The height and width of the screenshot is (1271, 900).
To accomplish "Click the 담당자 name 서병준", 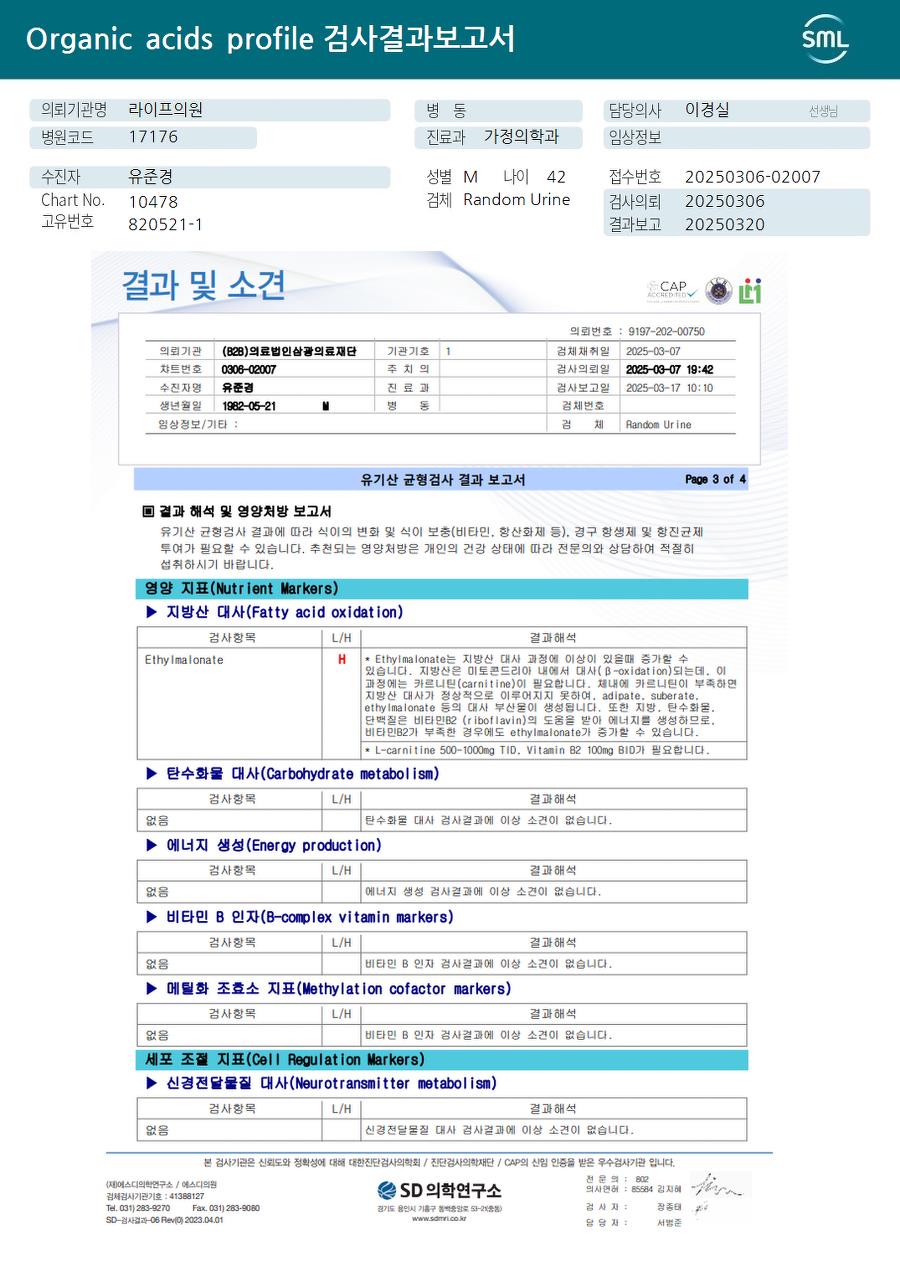I will pyautogui.click(x=669, y=1223).
